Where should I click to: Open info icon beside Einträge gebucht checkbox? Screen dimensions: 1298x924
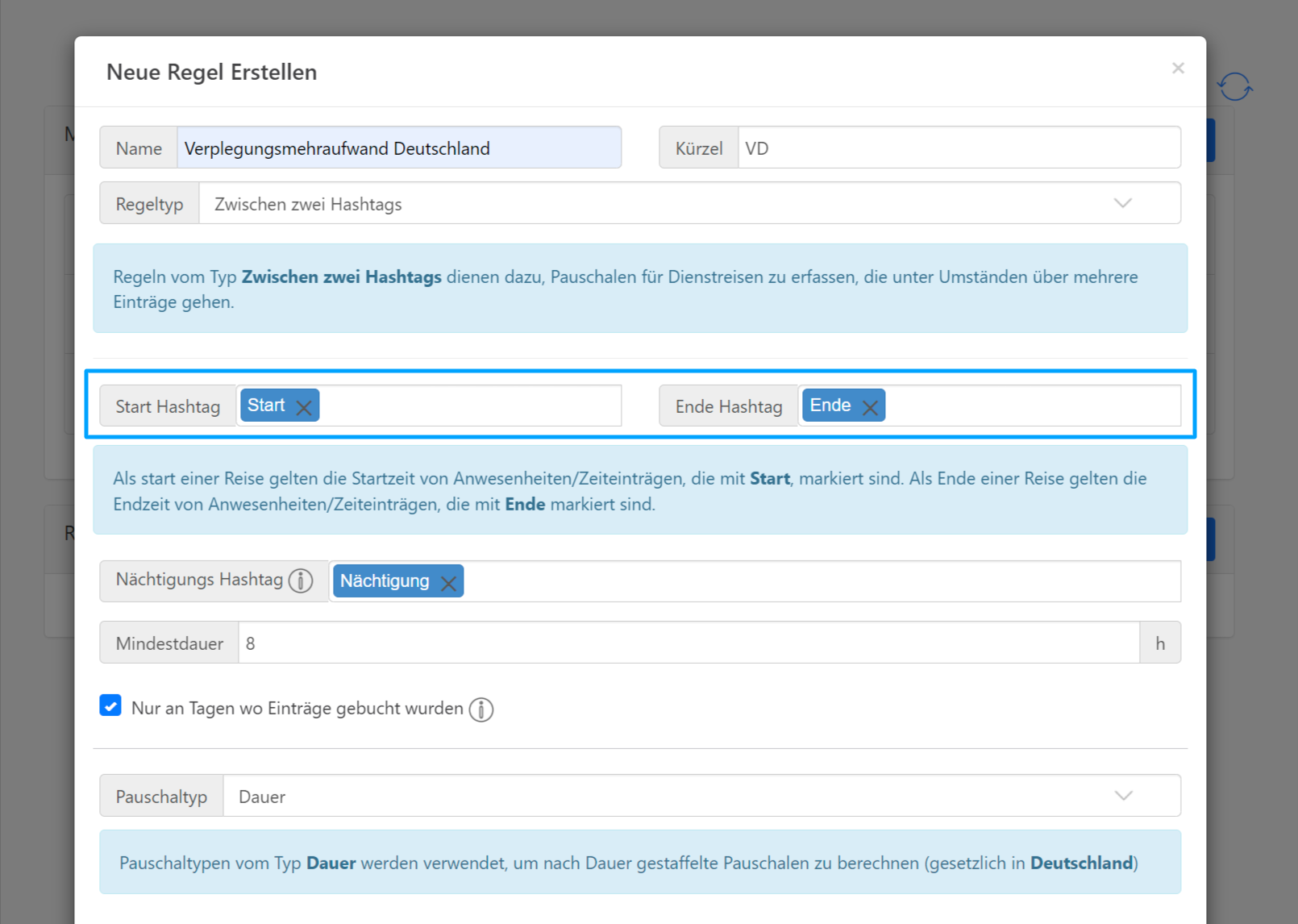tap(481, 710)
